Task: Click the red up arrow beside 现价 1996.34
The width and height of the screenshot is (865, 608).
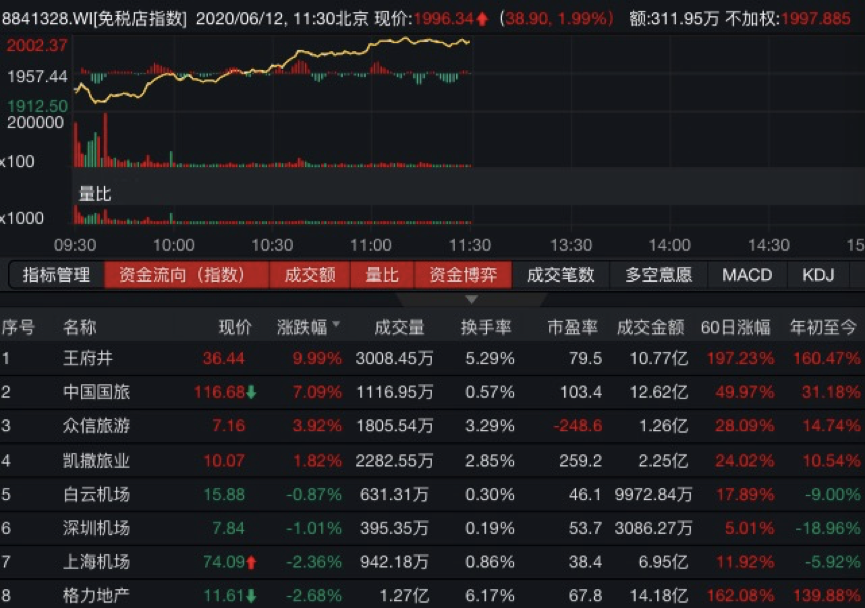Action: coord(482,19)
